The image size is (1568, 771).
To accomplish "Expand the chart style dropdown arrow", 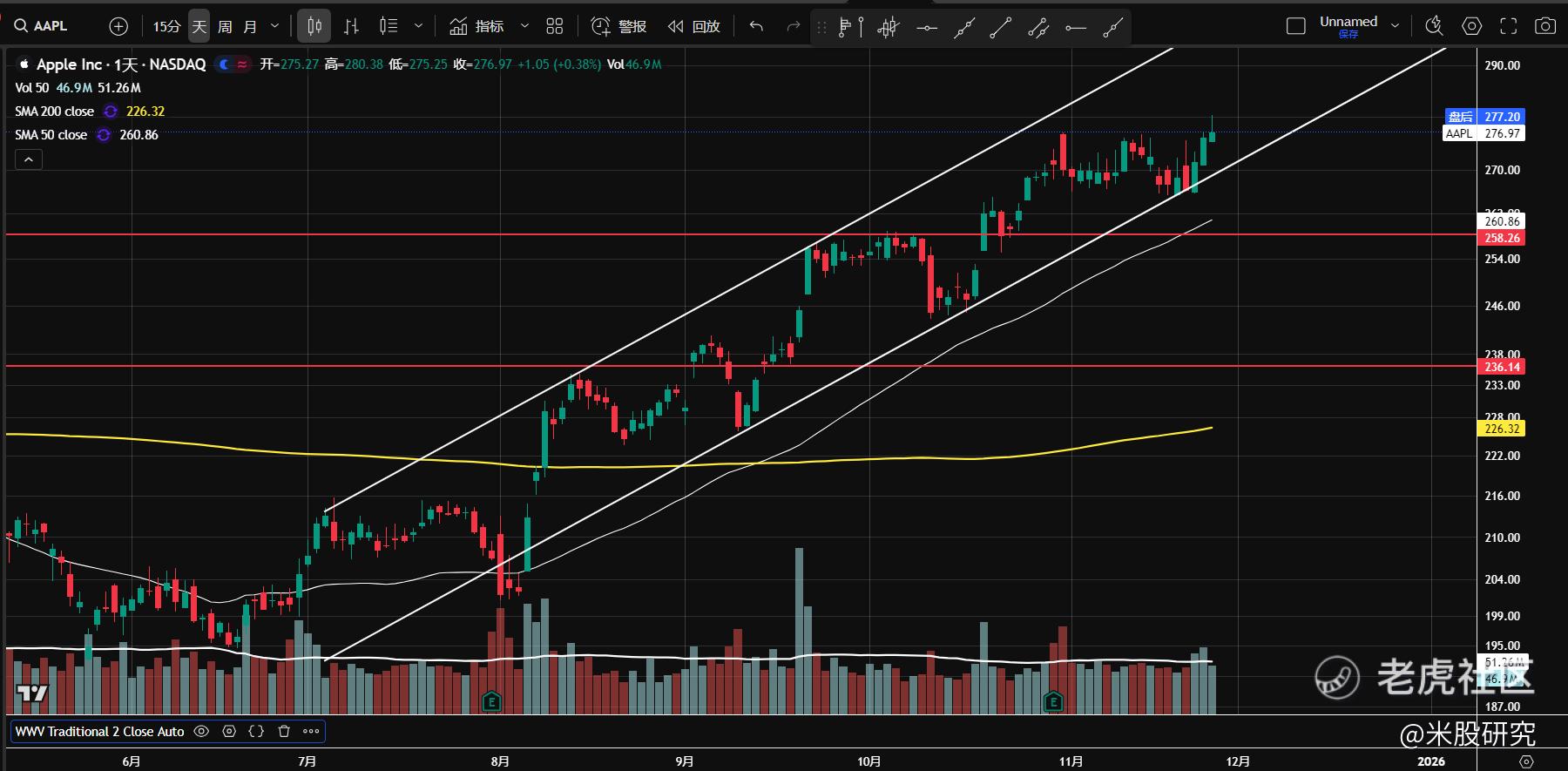I will [418, 27].
